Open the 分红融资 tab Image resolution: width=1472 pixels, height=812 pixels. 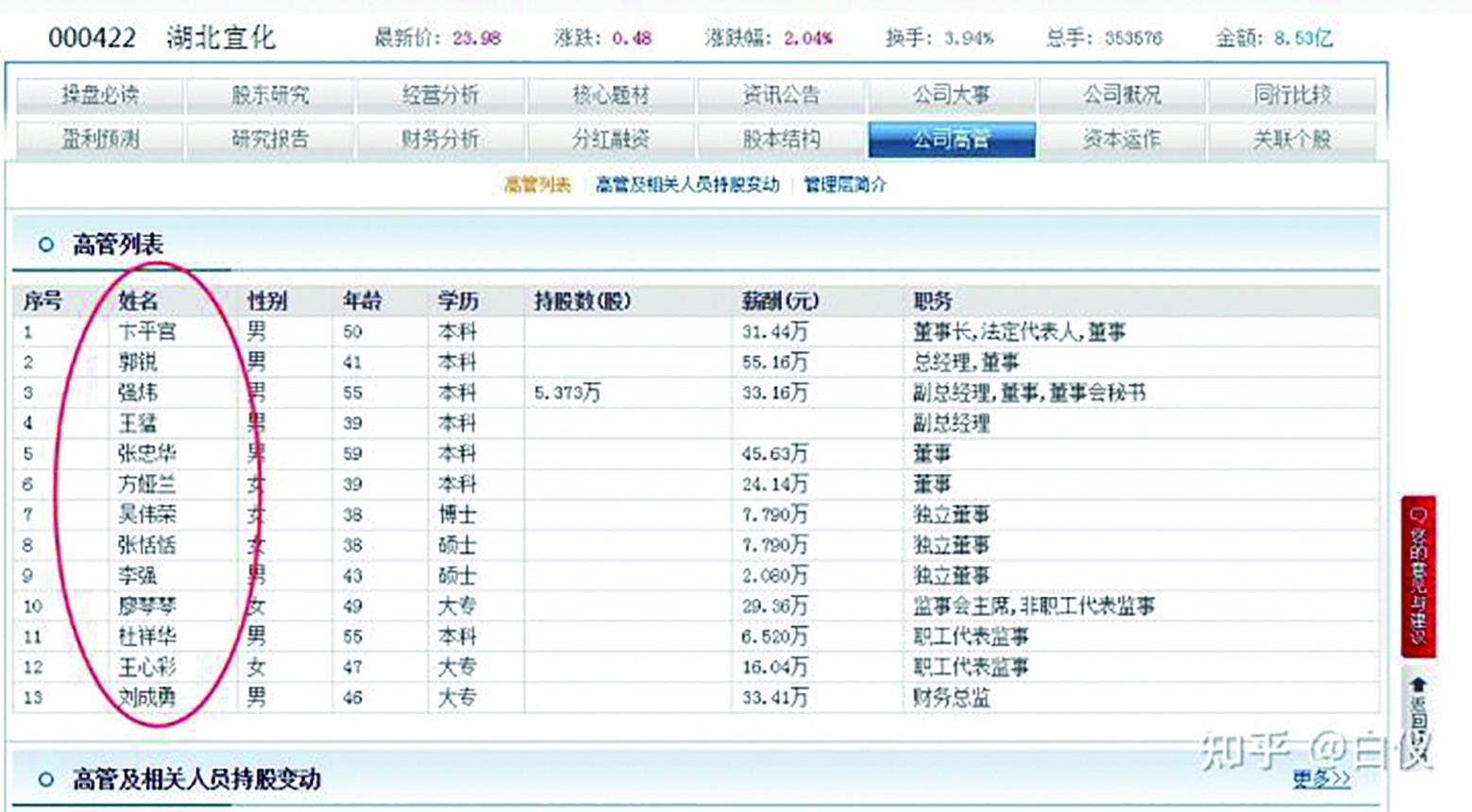click(611, 138)
